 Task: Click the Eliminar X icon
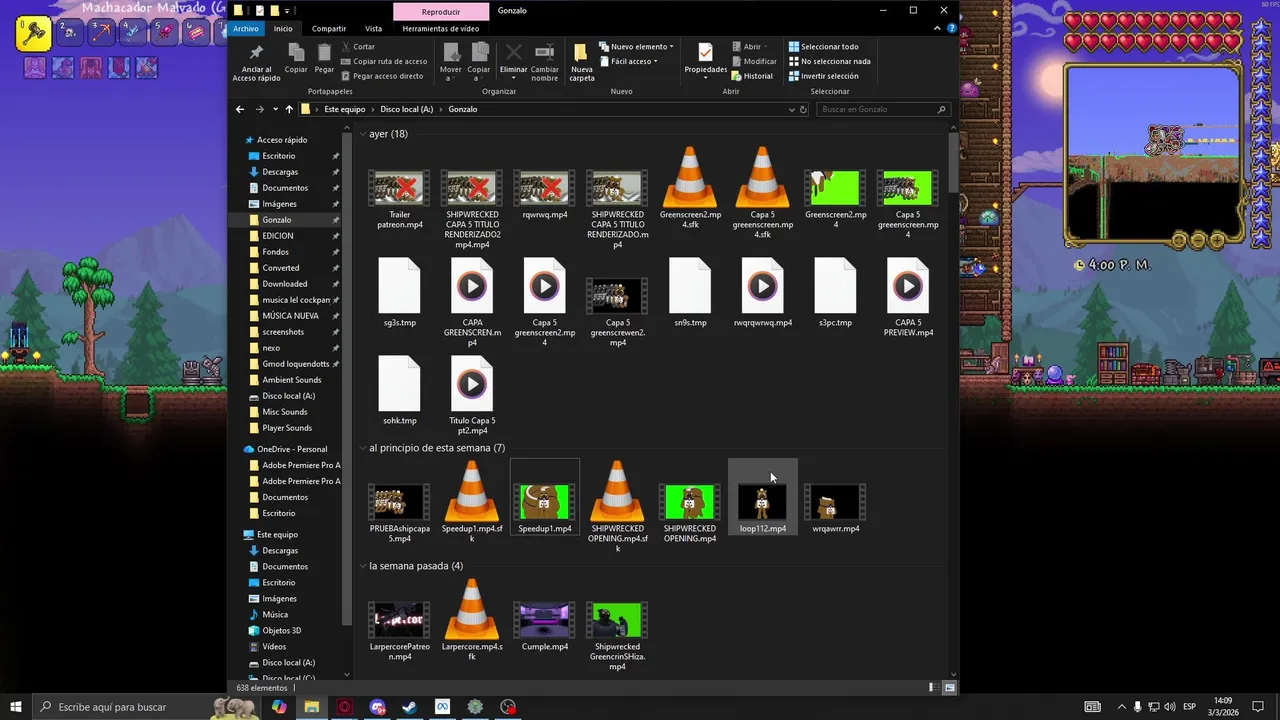pos(513,52)
